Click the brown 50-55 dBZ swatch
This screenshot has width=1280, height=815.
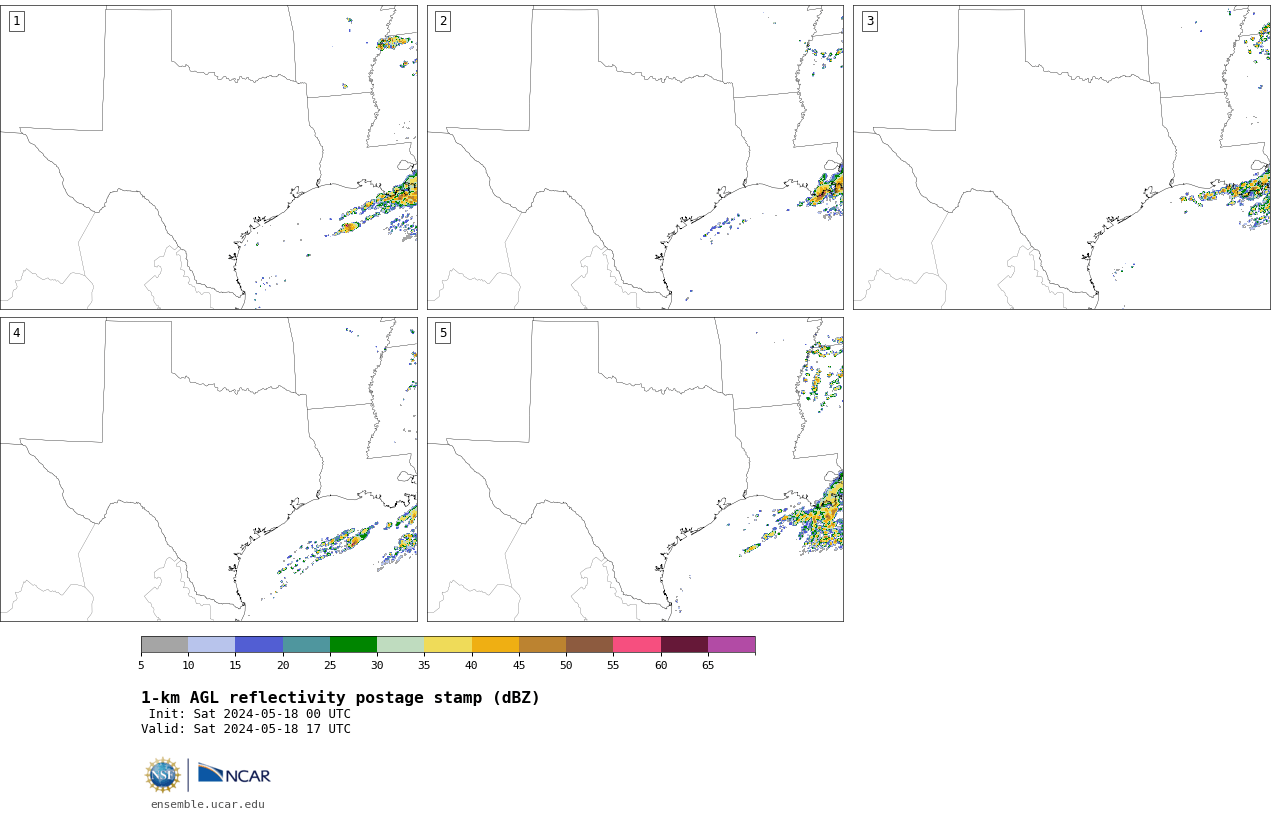tap(589, 644)
